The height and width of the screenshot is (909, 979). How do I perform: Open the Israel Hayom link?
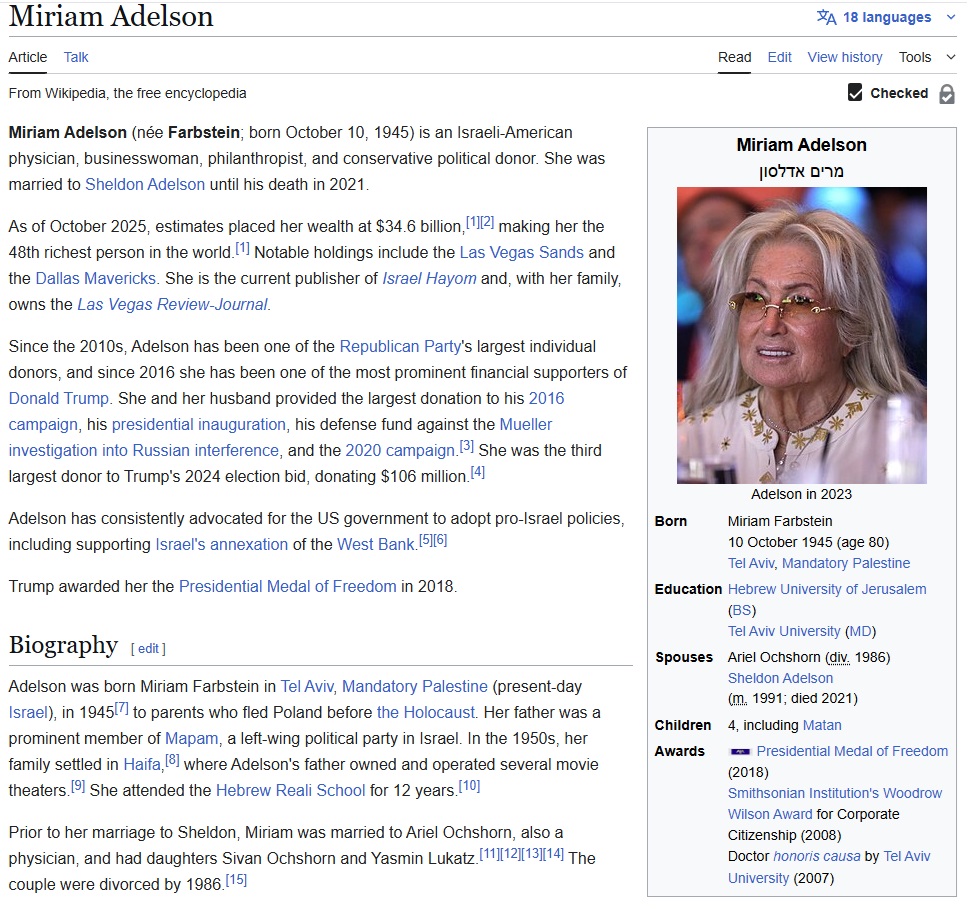tap(429, 278)
